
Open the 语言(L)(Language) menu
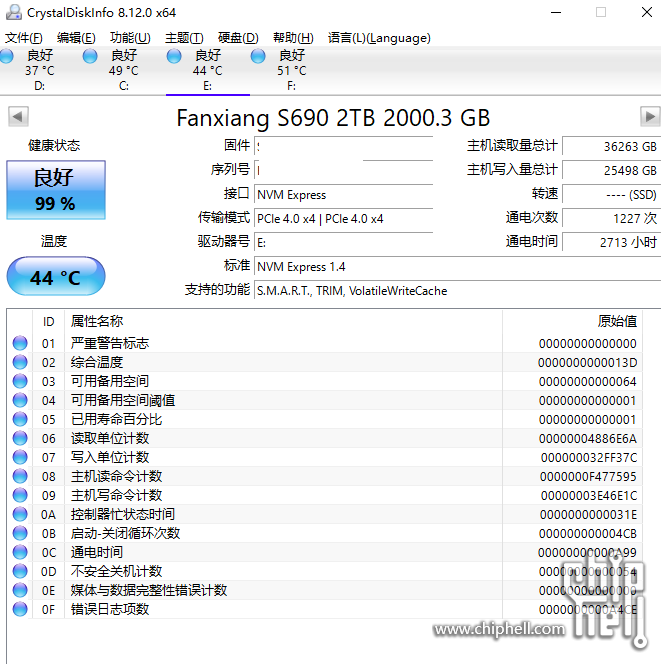(x=379, y=38)
